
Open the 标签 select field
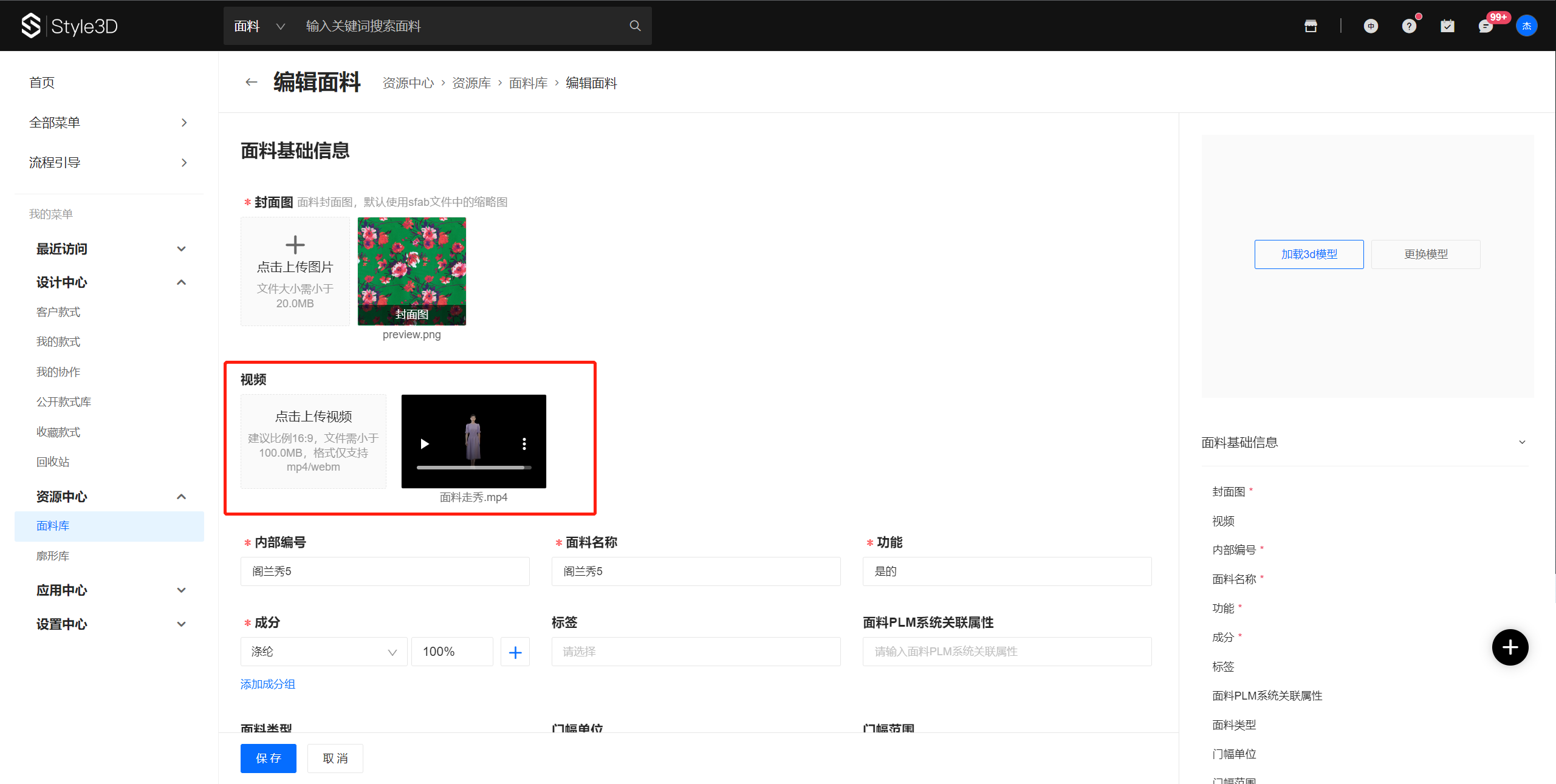(x=696, y=652)
